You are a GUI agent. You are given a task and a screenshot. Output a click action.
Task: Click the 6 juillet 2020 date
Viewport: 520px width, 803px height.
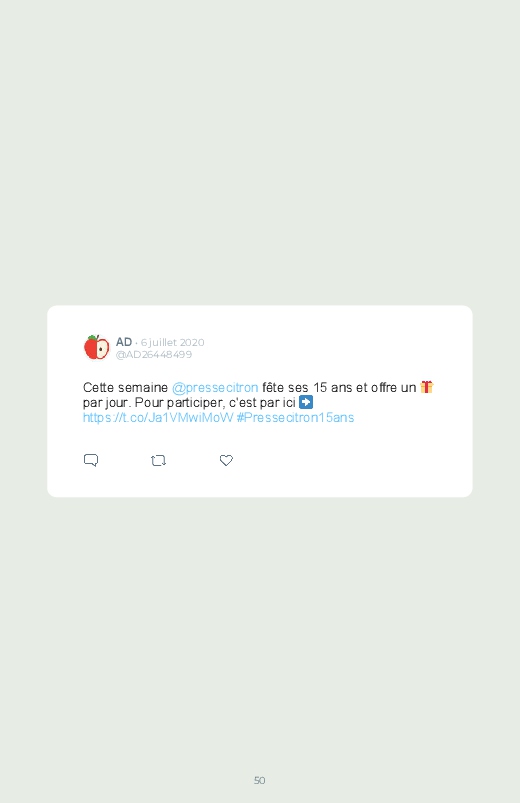(173, 342)
